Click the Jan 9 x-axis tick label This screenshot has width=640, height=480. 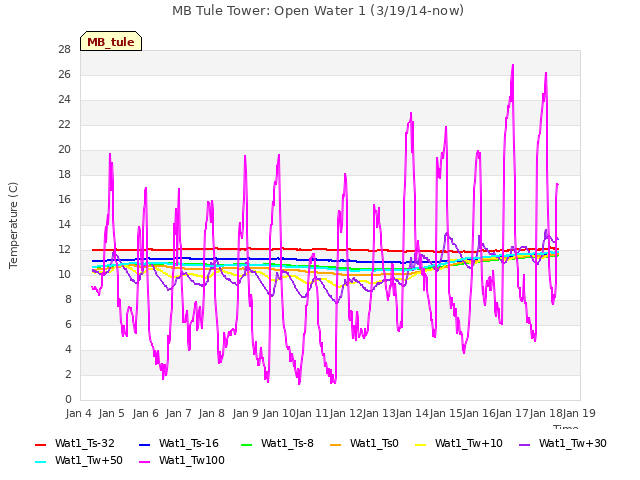tap(245, 413)
